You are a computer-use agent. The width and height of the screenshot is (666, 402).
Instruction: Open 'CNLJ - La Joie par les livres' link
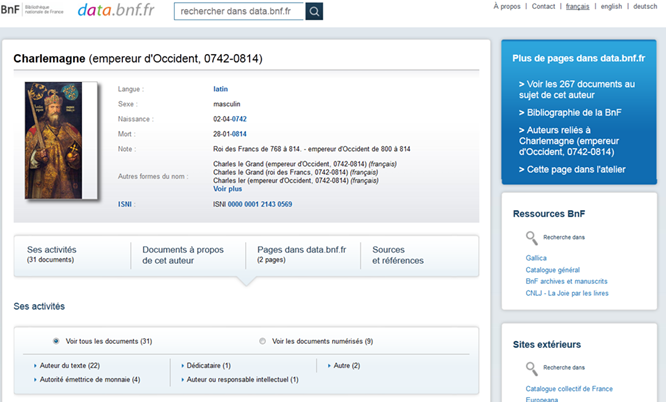pos(567,293)
